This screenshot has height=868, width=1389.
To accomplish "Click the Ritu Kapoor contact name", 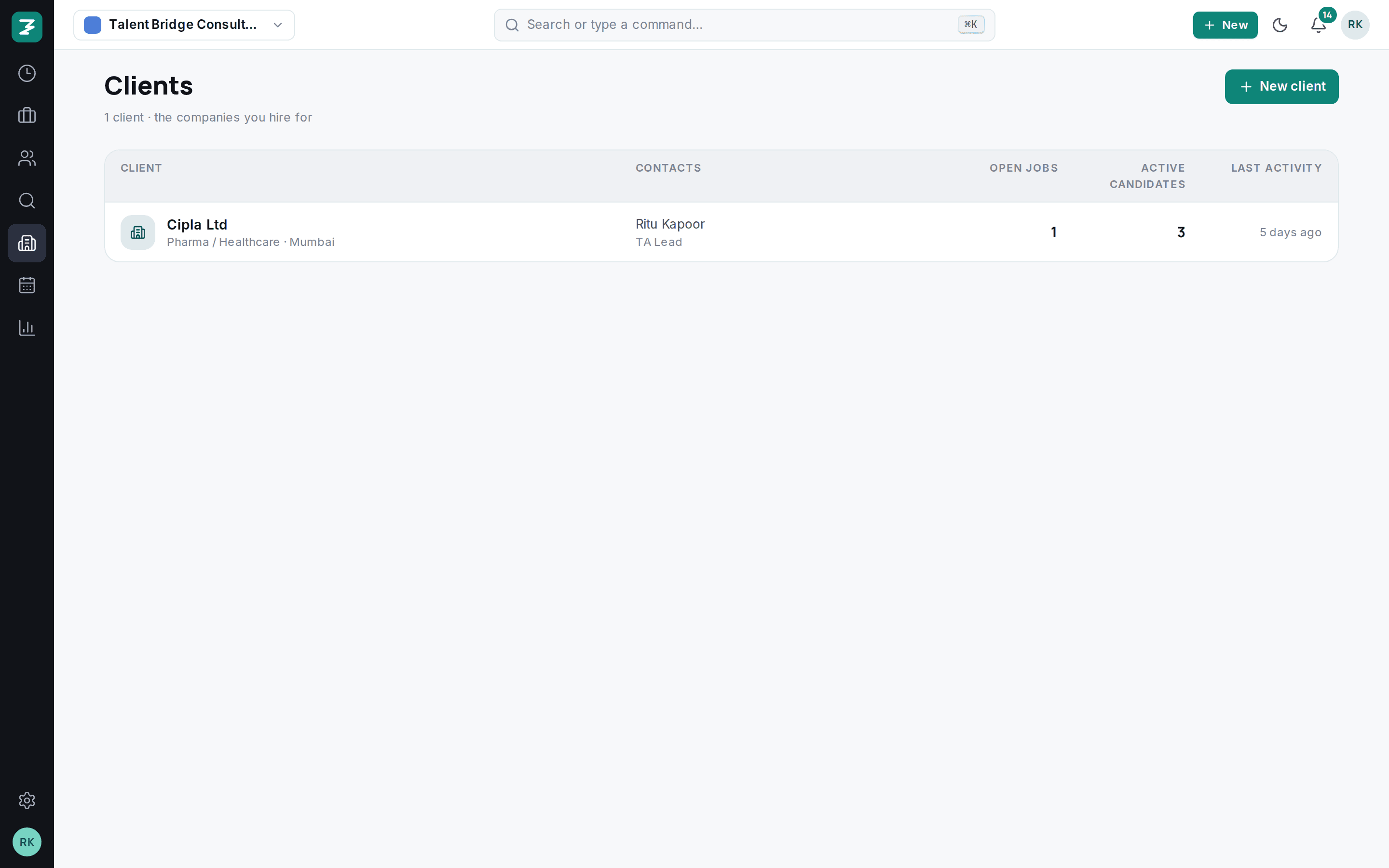I will pyautogui.click(x=670, y=224).
